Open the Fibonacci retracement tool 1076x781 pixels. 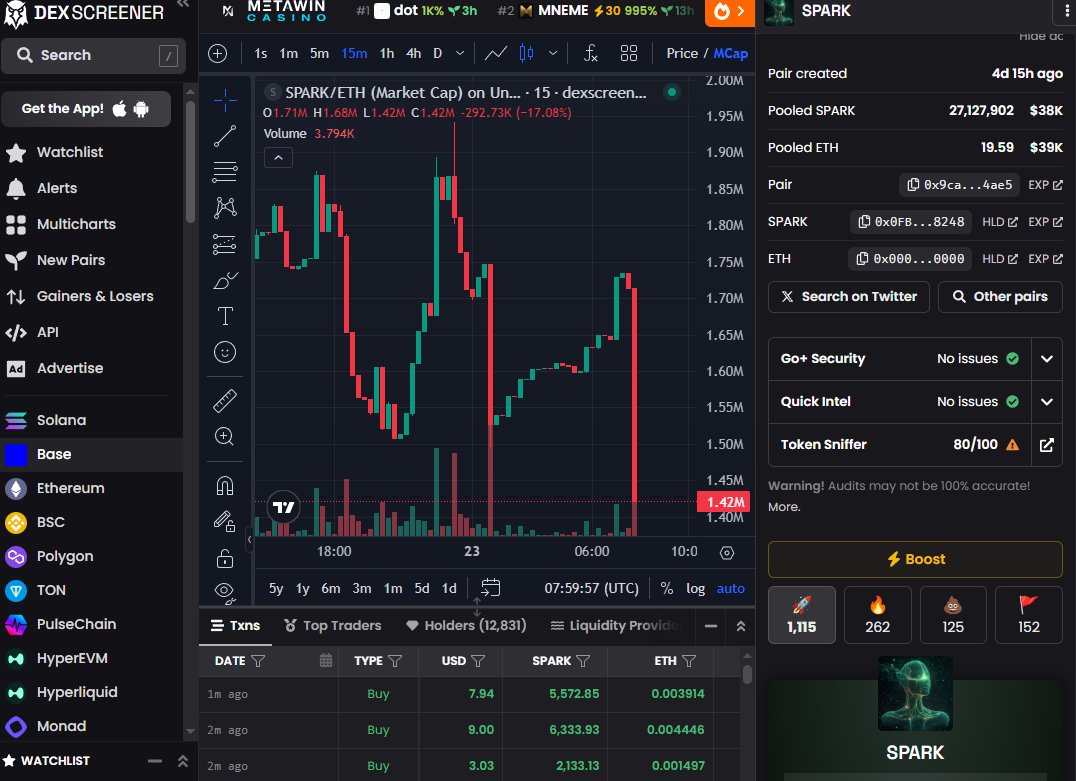224,172
